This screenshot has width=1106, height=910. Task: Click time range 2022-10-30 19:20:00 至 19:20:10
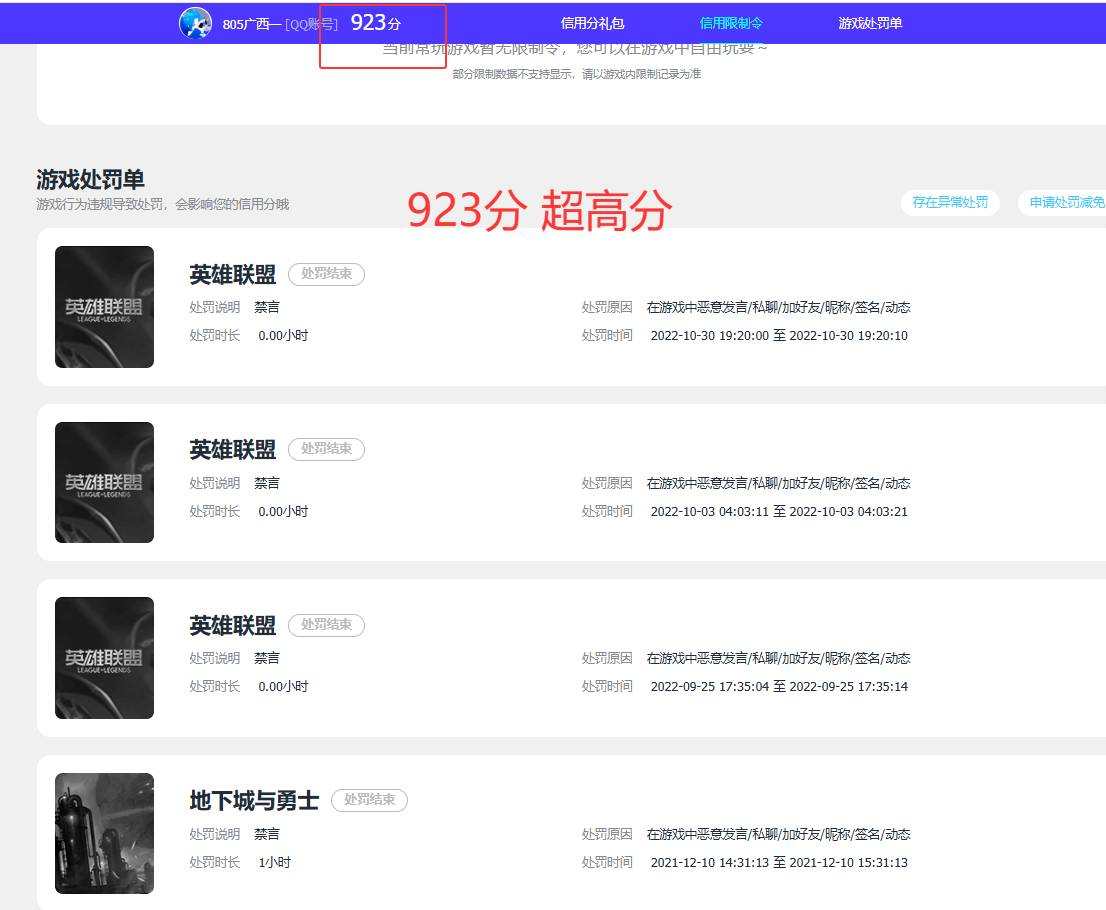[779, 336]
